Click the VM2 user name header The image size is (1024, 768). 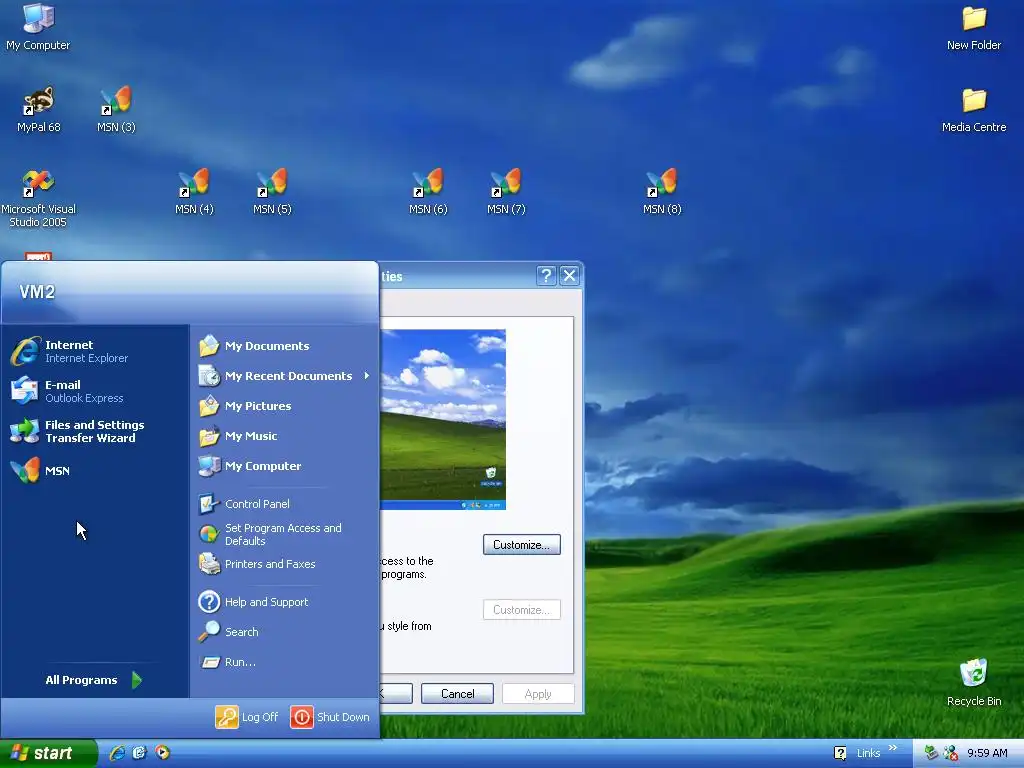(x=37, y=292)
